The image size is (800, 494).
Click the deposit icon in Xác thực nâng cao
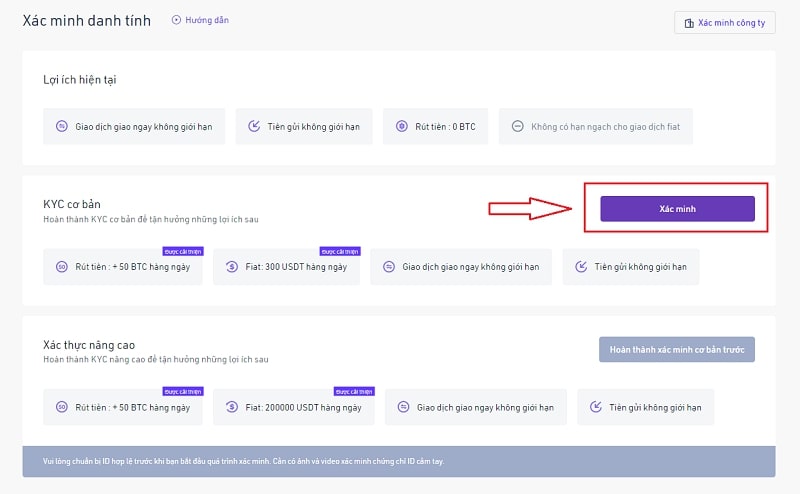596,407
